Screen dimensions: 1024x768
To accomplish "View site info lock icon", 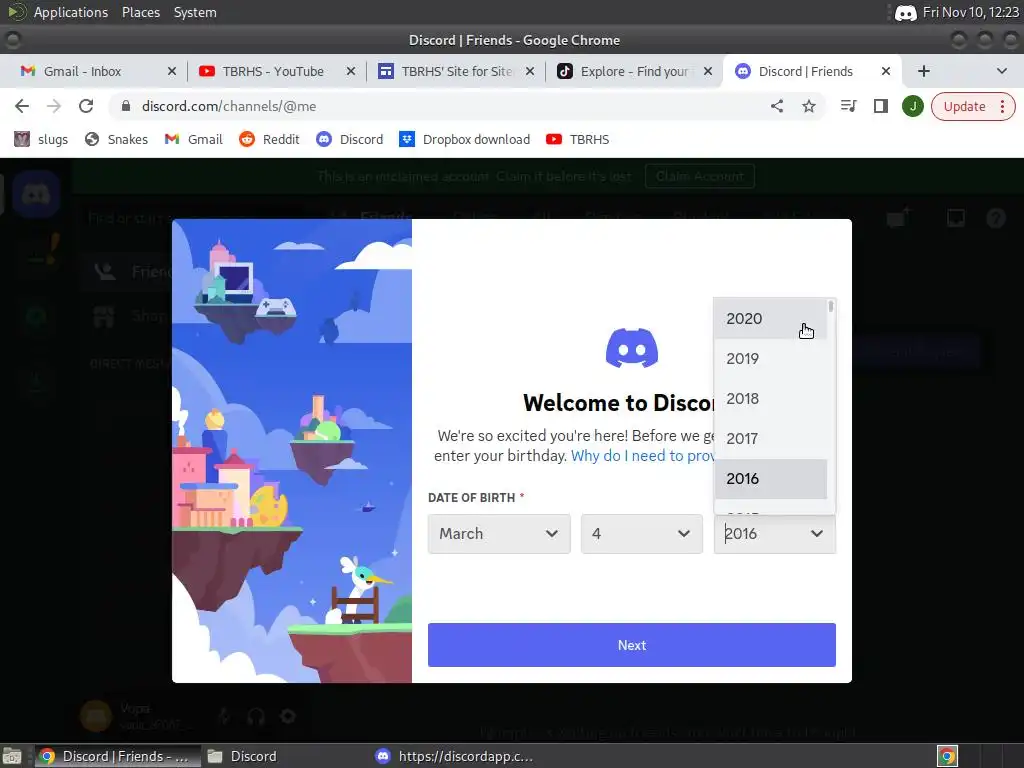I will pyautogui.click(x=126, y=106).
